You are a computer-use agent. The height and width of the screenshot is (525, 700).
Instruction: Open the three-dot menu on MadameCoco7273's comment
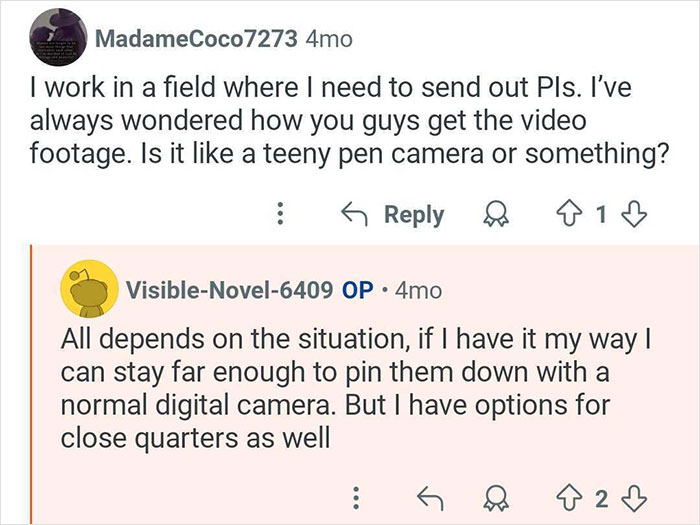pyautogui.click(x=281, y=214)
